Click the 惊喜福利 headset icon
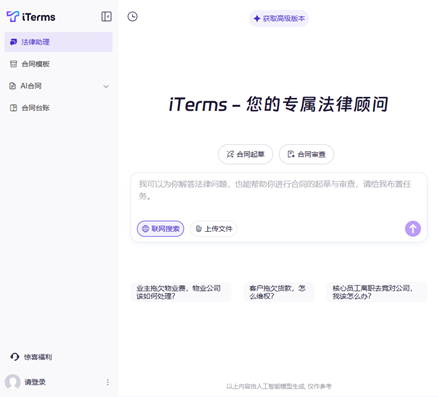 click(15, 357)
